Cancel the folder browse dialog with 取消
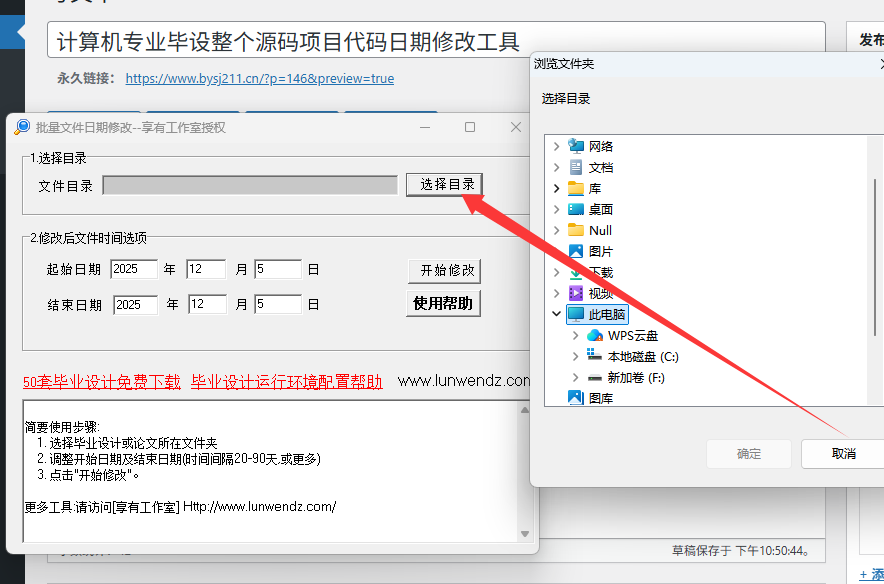 [x=843, y=453]
